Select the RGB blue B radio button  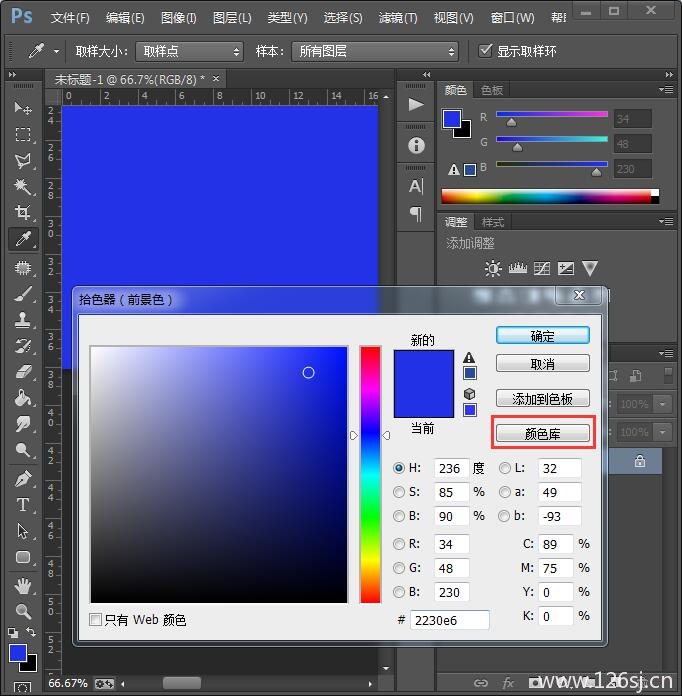[399, 592]
